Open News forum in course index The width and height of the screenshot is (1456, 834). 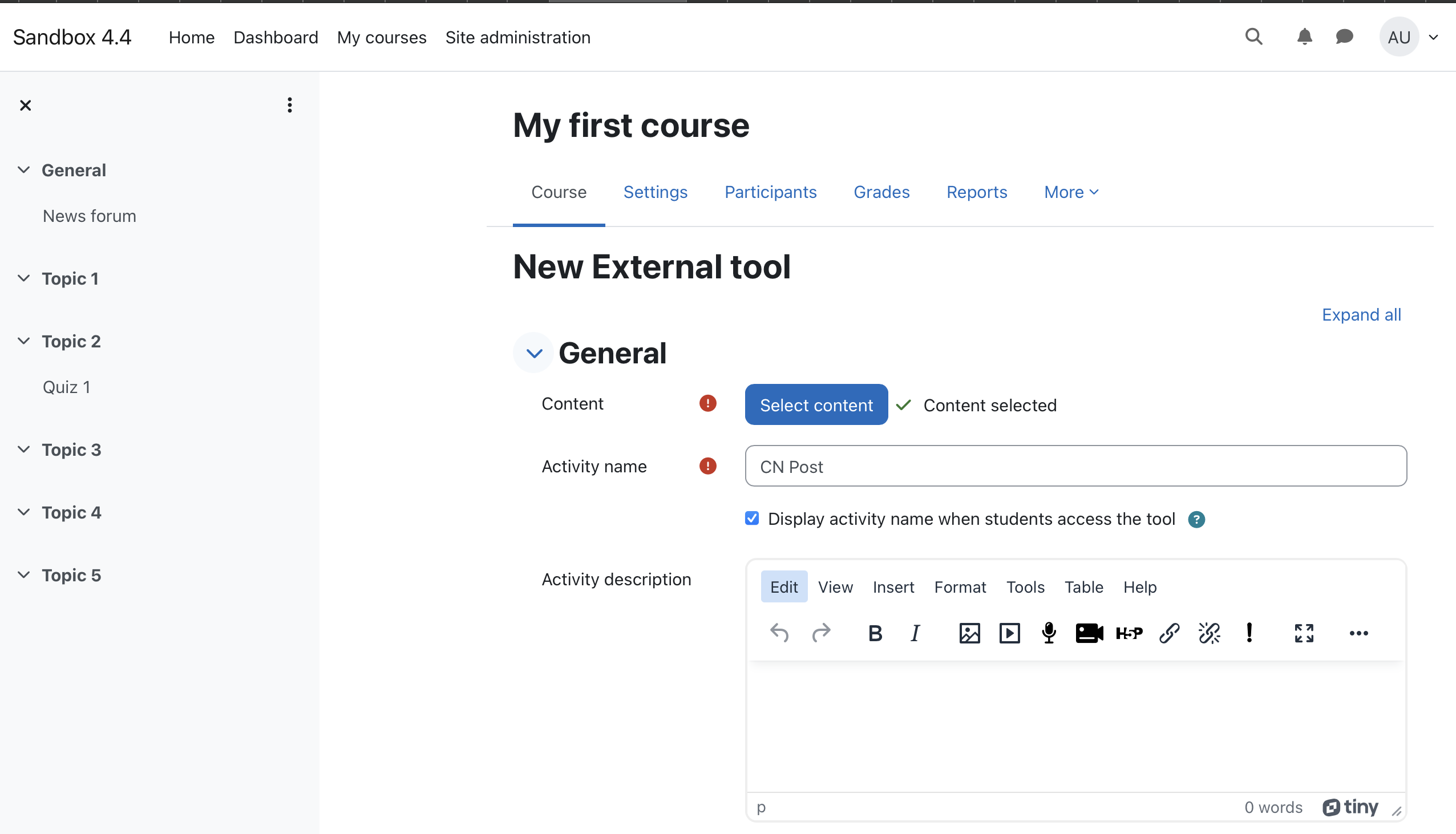coord(90,216)
